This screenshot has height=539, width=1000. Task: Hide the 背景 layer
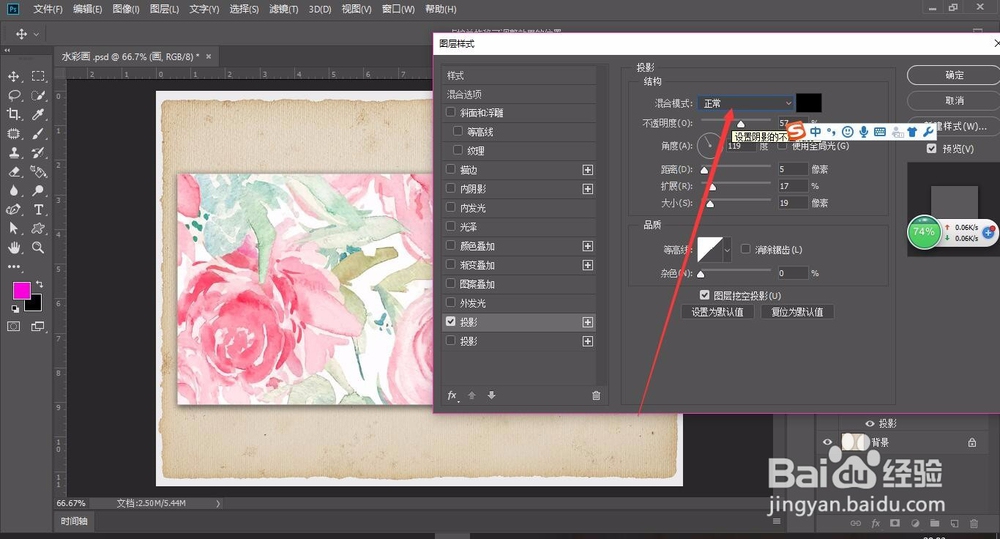pyautogui.click(x=827, y=442)
